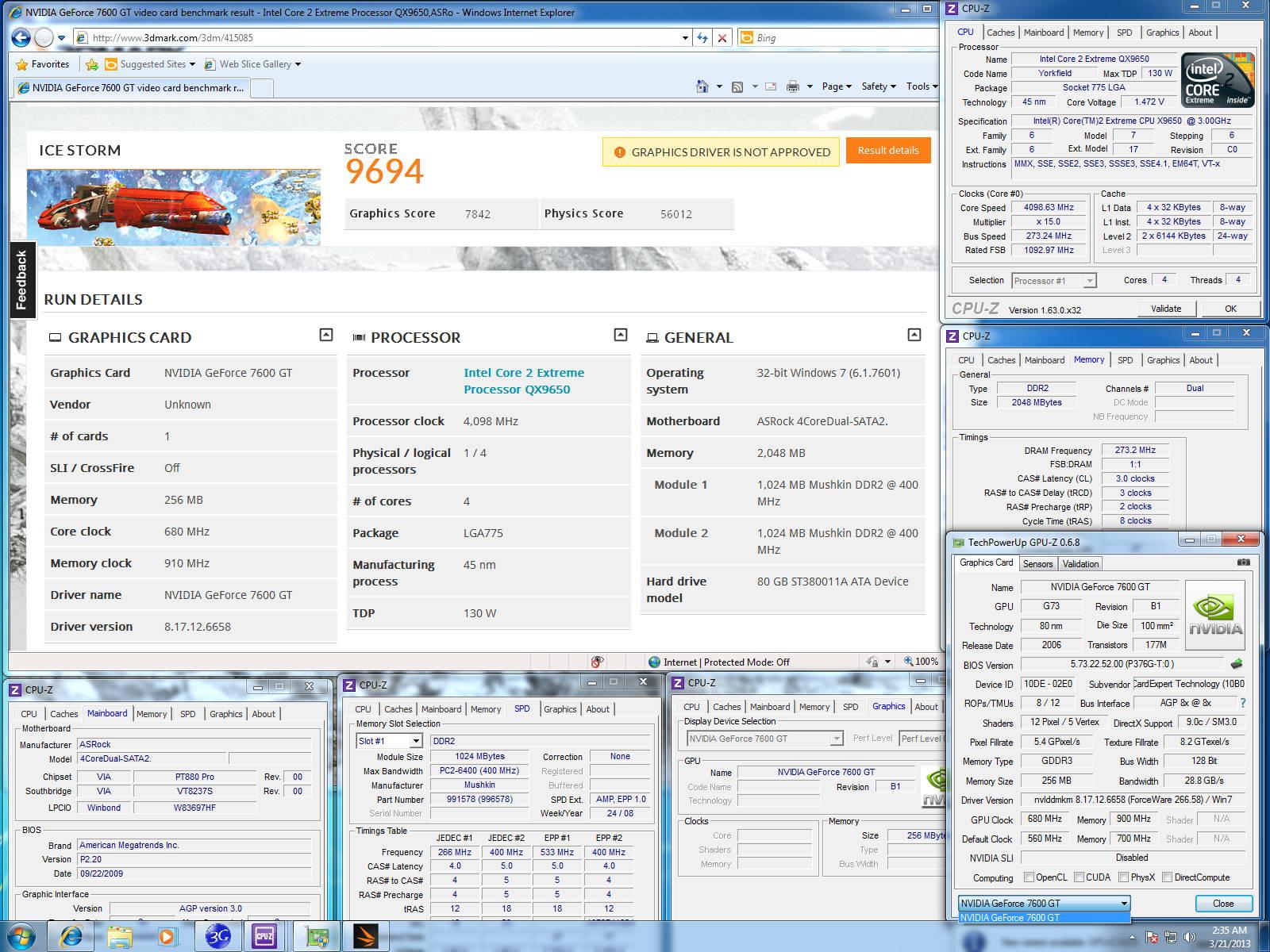Click the RSS Feeds icon in IE
The width and height of the screenshot is (1270, 952).
pyautogui.click(x=737, y=86)
